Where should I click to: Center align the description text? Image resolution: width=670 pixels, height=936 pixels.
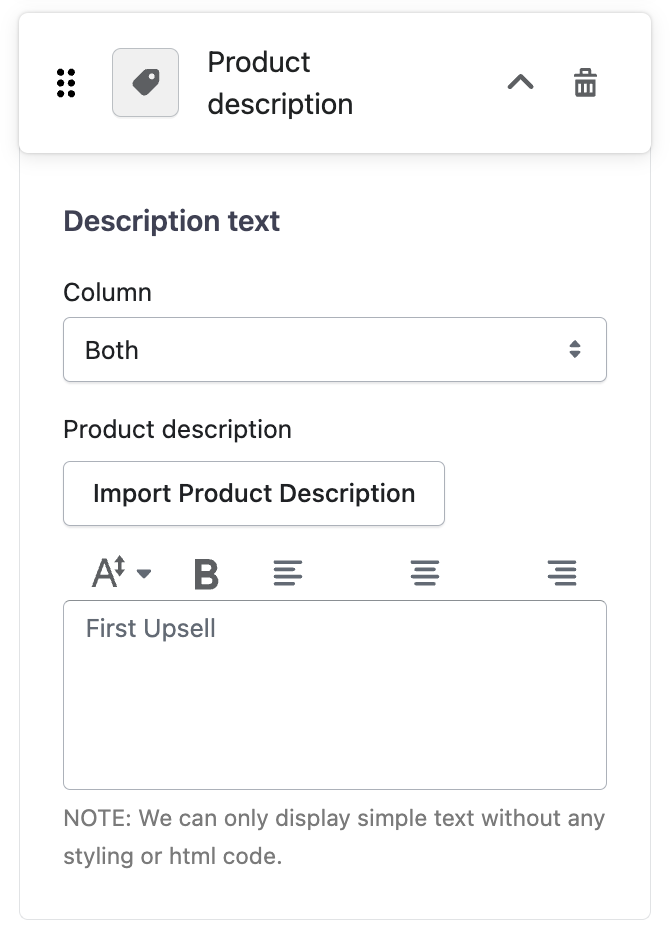(425, 573)
